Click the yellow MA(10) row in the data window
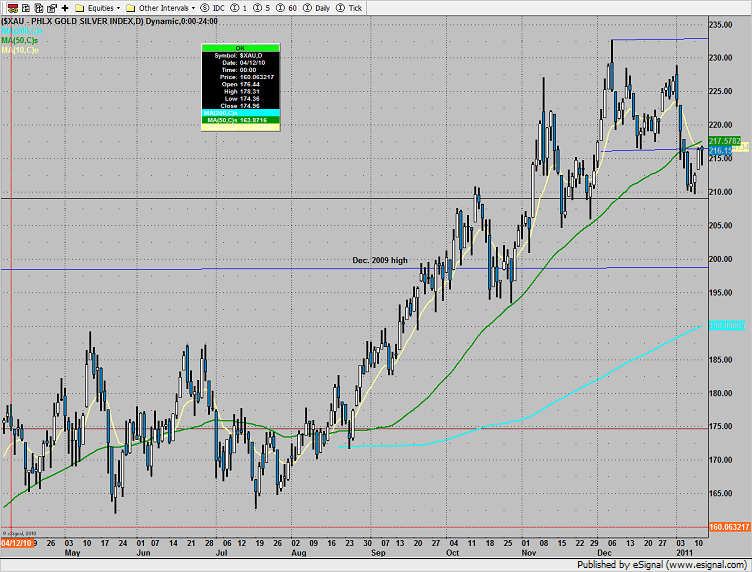 coord(240,127)
